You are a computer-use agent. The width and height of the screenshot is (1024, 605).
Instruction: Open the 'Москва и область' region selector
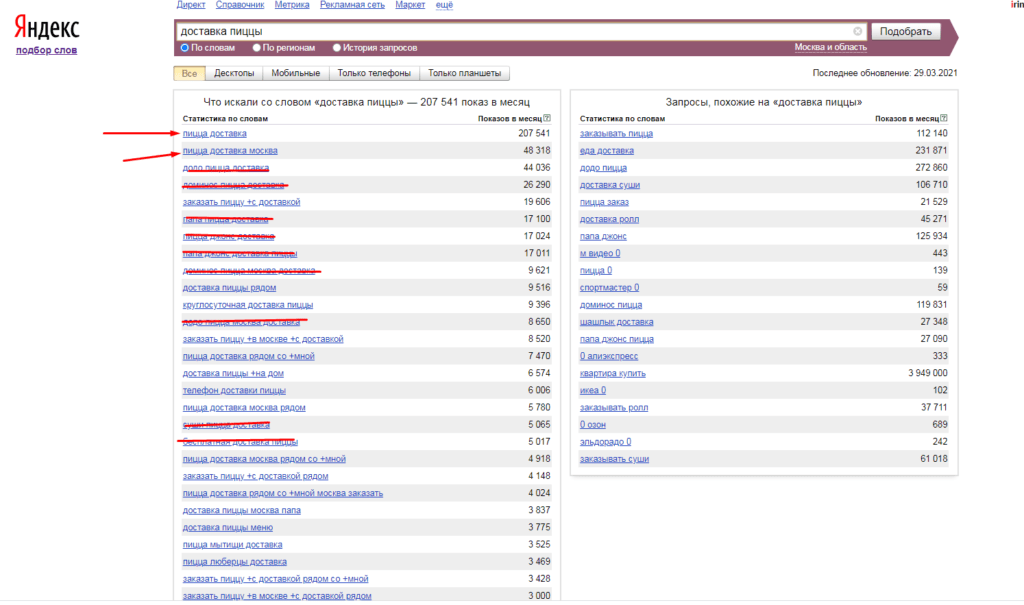tap(830, 47)
